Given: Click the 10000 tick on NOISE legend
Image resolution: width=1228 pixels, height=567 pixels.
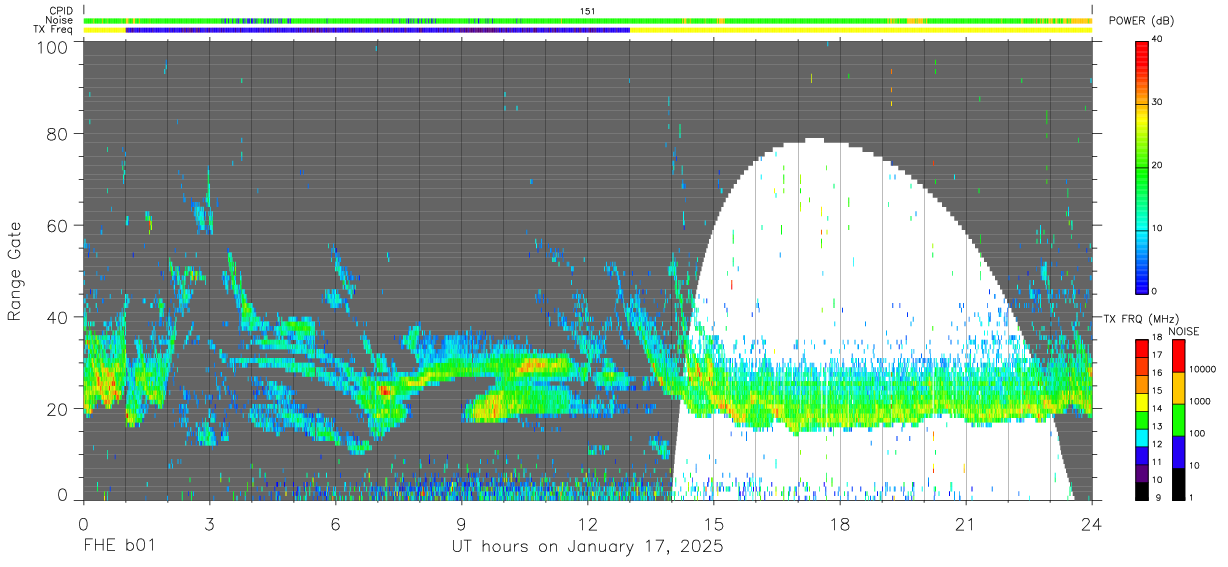Looking at the screenshot, I should 1202,369.
